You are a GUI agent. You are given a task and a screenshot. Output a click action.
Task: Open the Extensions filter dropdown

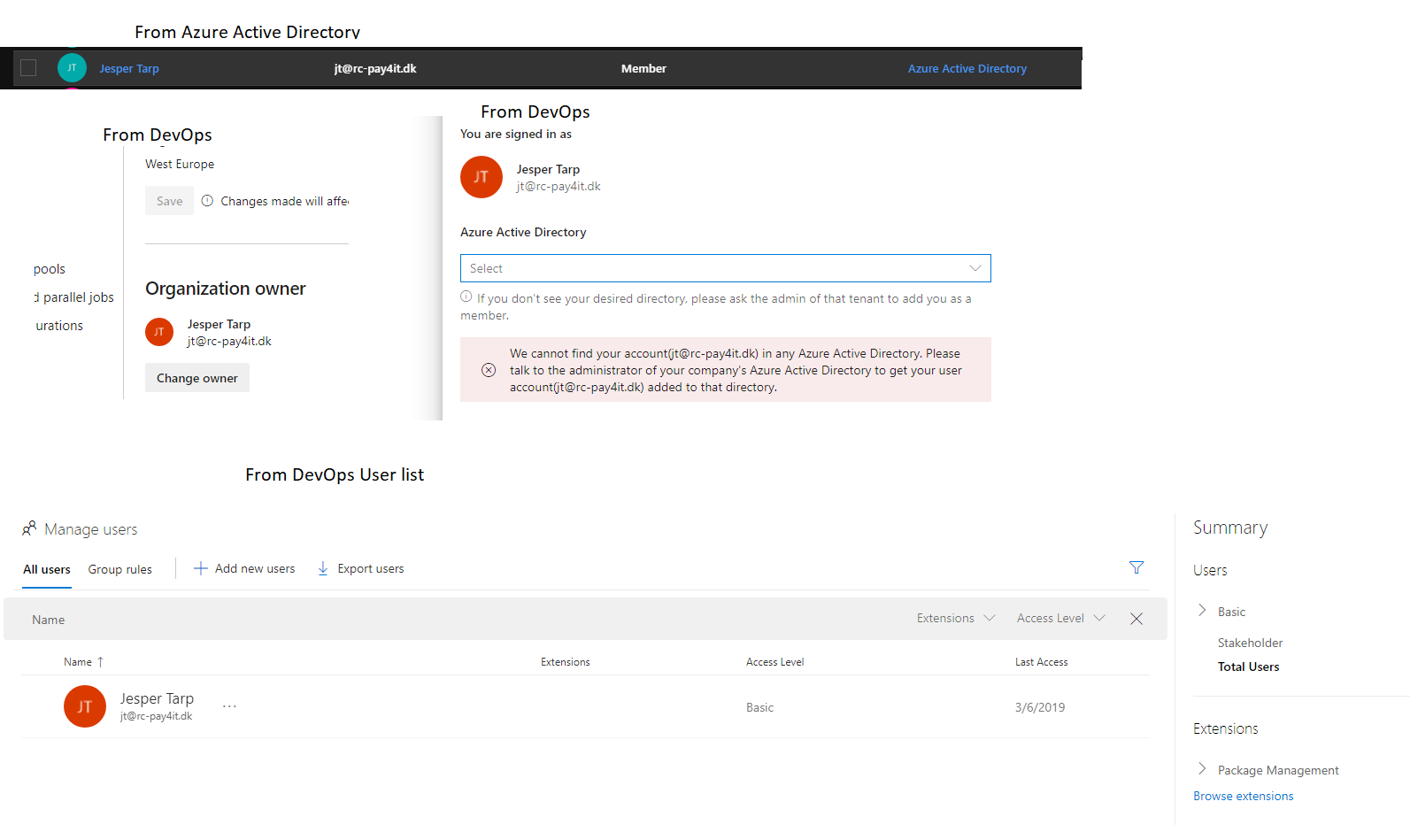pyautogui.click(x=956, y=619)
